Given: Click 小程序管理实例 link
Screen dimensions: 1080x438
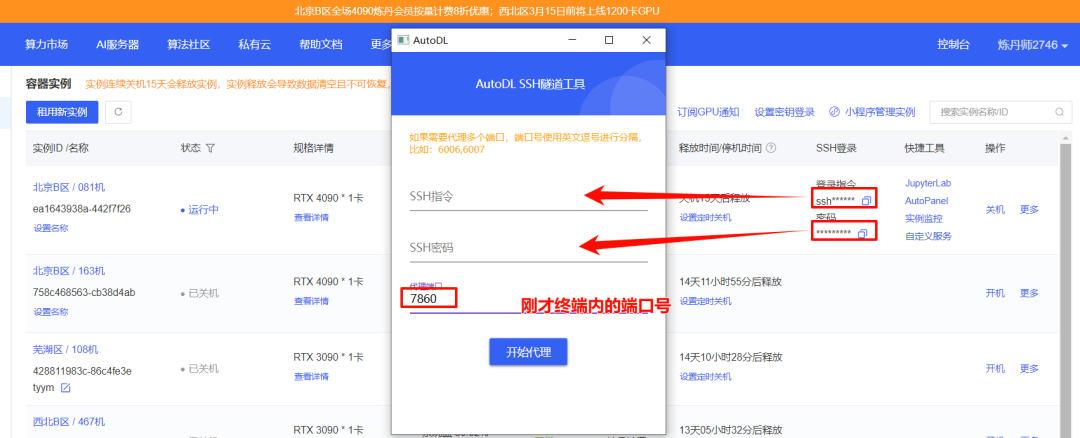Looking at the screenshot, I should [880, 112].
